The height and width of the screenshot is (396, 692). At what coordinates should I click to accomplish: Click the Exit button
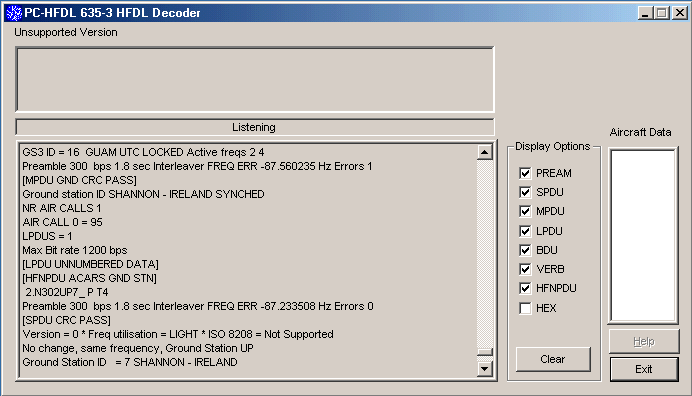pyautogui.click(x=644, y=369)
